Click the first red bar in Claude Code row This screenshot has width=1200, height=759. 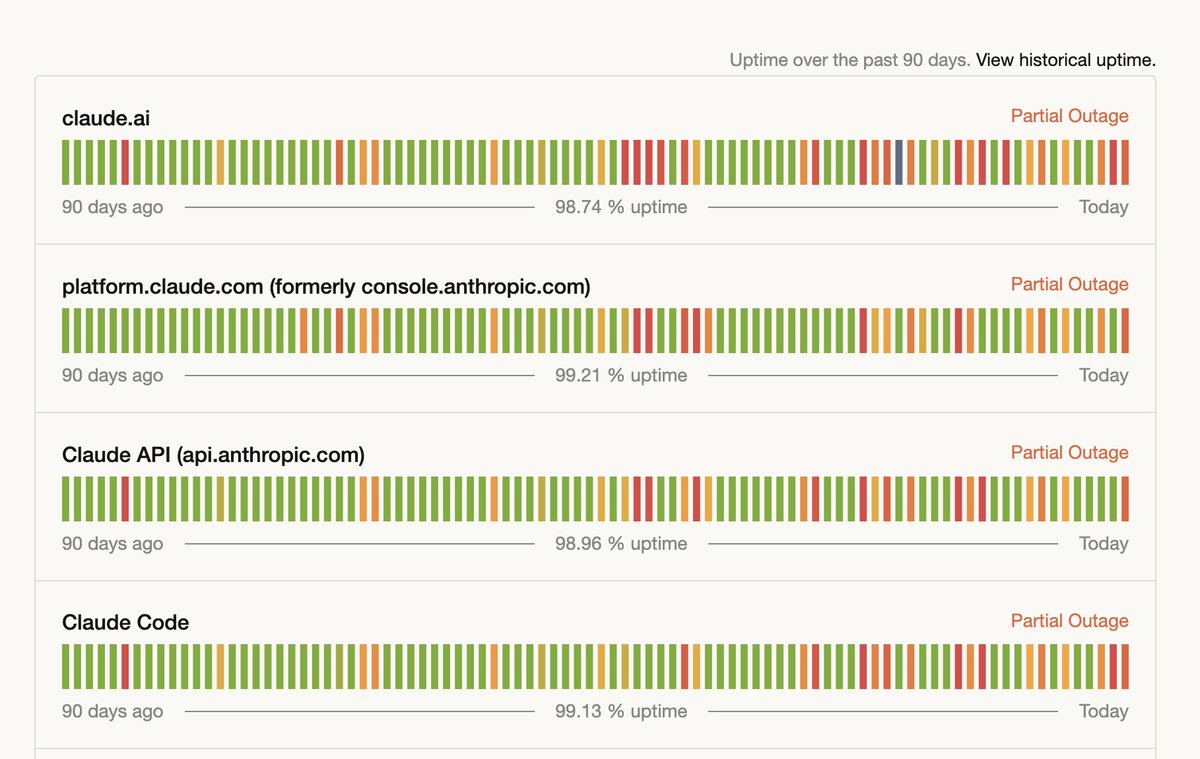coord(125,666)
